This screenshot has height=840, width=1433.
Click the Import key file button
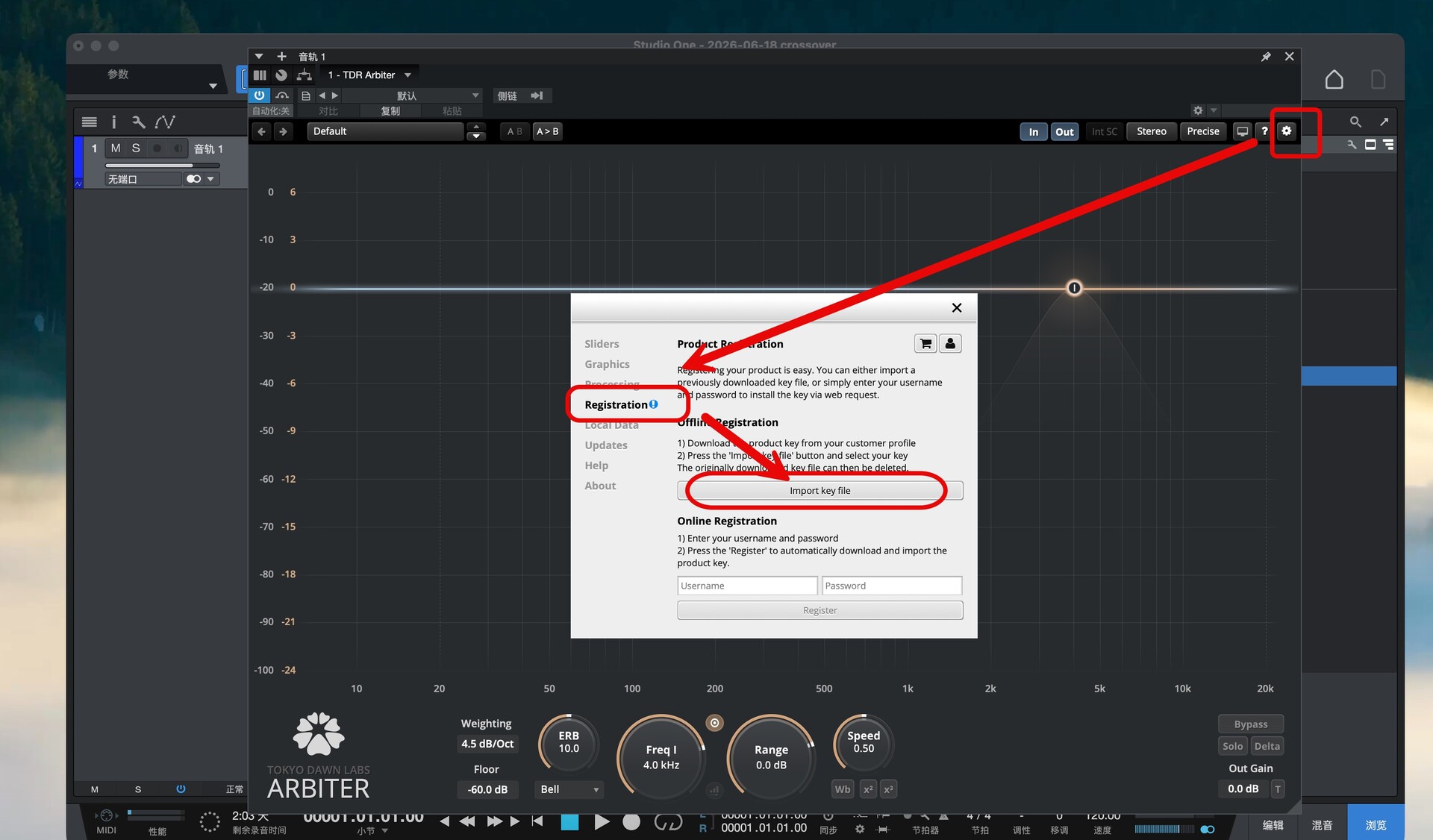tap(819, 491)
